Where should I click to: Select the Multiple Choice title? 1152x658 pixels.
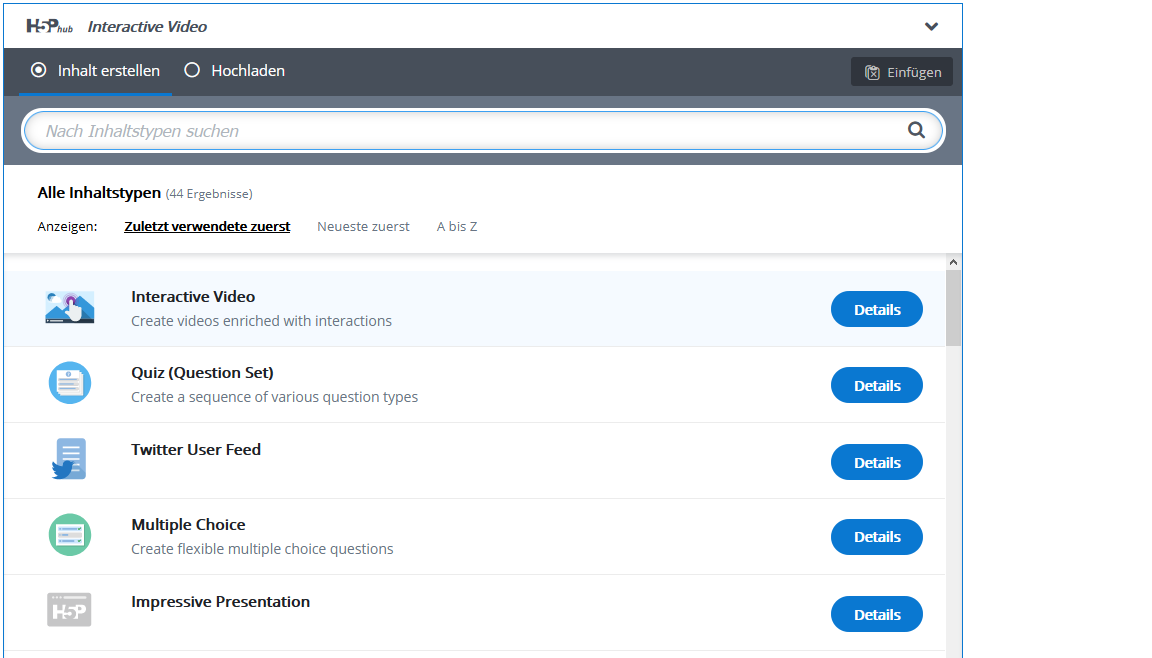click(x=188, y=525)
